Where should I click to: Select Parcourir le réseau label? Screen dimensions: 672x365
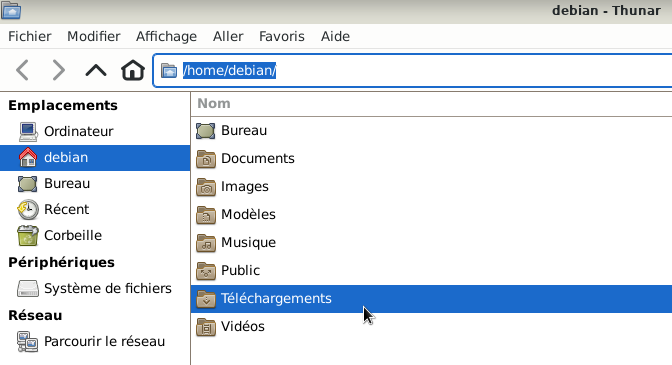click(105, 342)
